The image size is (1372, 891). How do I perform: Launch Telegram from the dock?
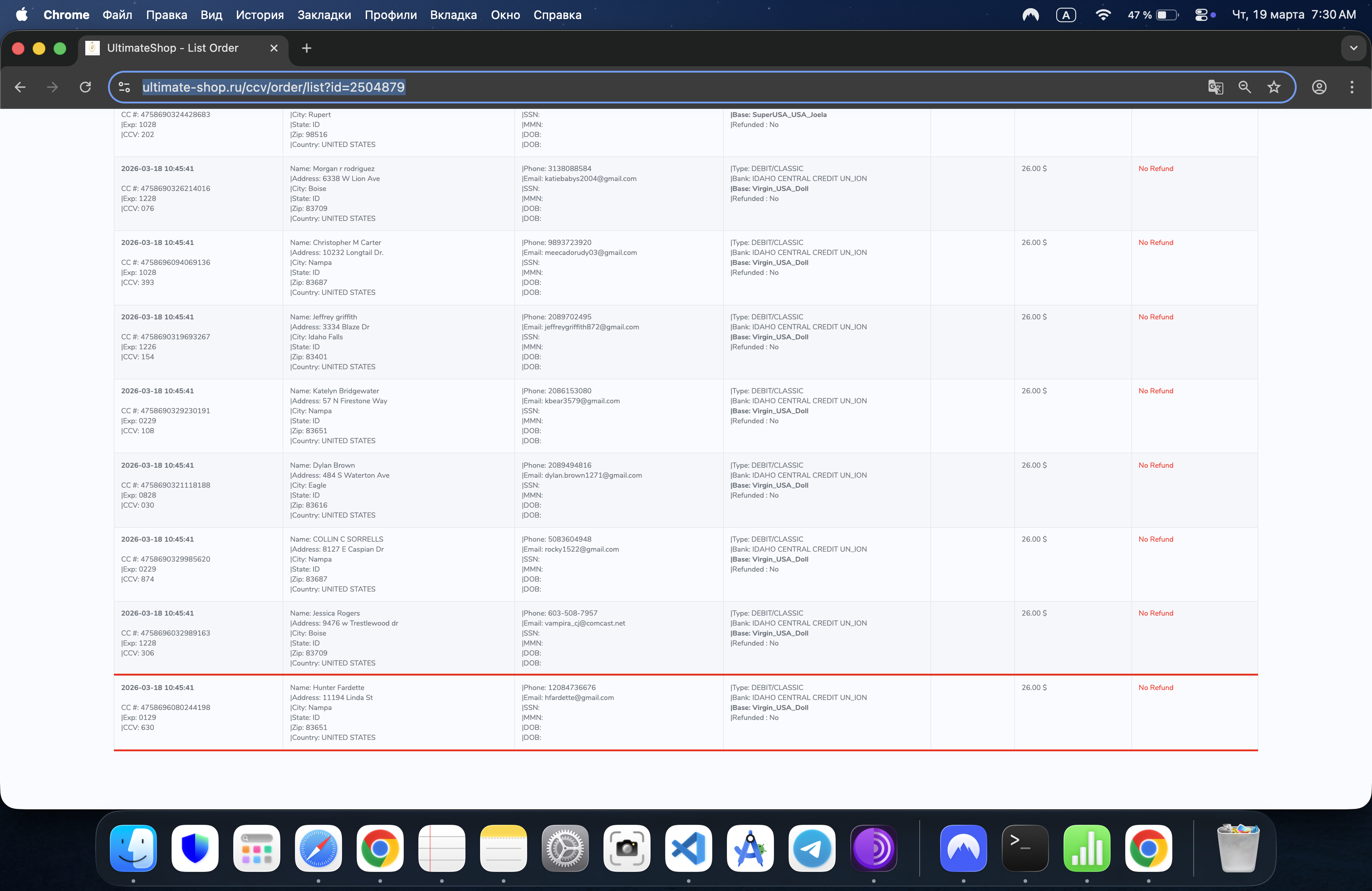click(812, 848)
